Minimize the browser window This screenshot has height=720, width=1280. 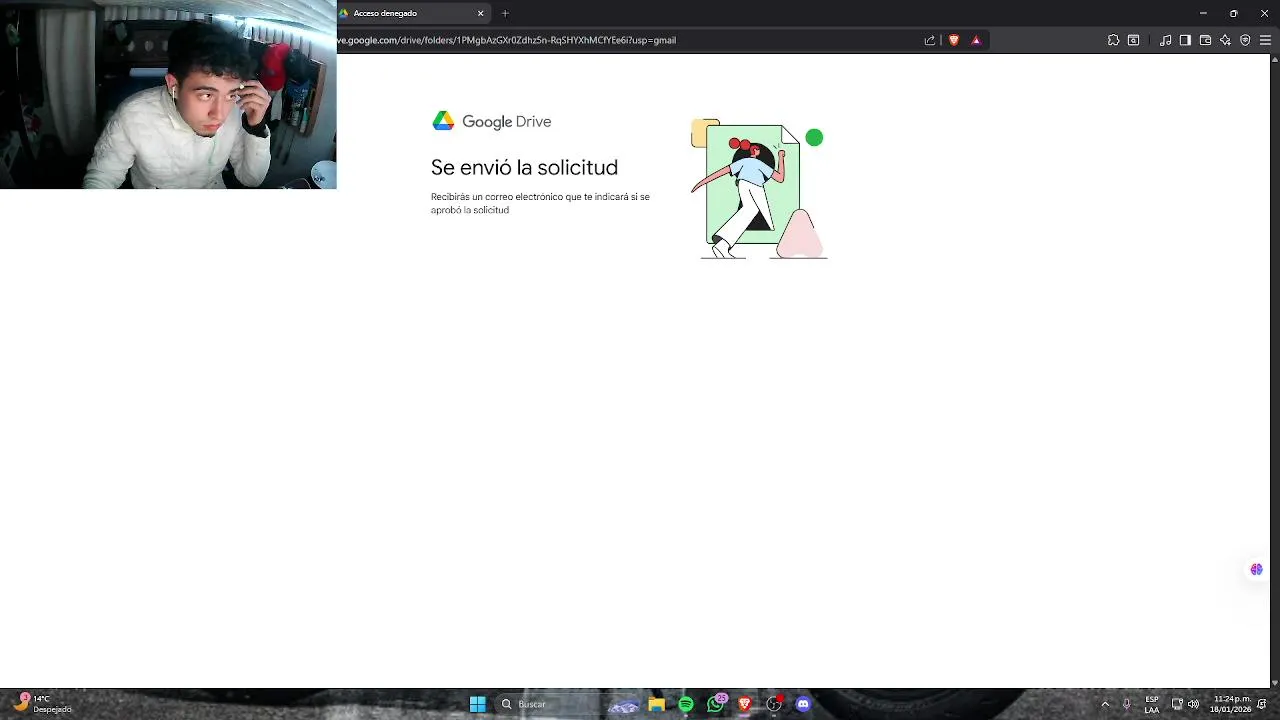click(1203, 13)
